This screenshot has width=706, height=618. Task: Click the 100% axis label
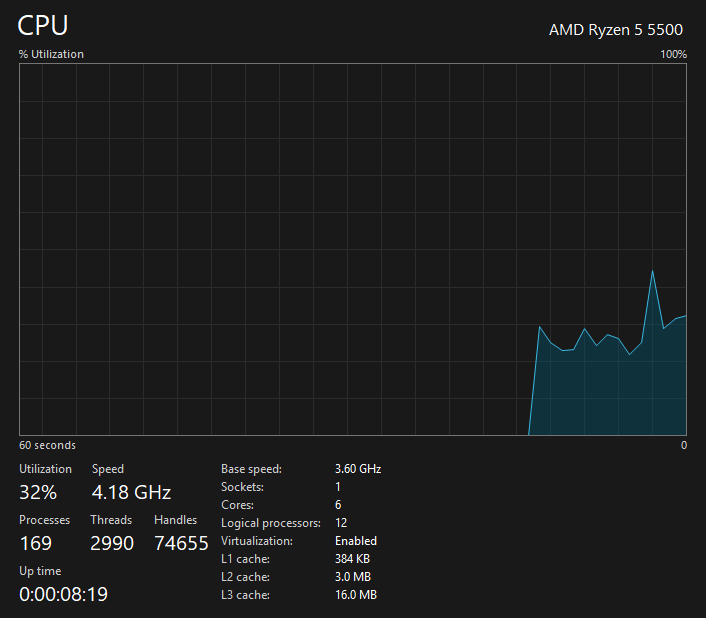click(x=673, y=54)
